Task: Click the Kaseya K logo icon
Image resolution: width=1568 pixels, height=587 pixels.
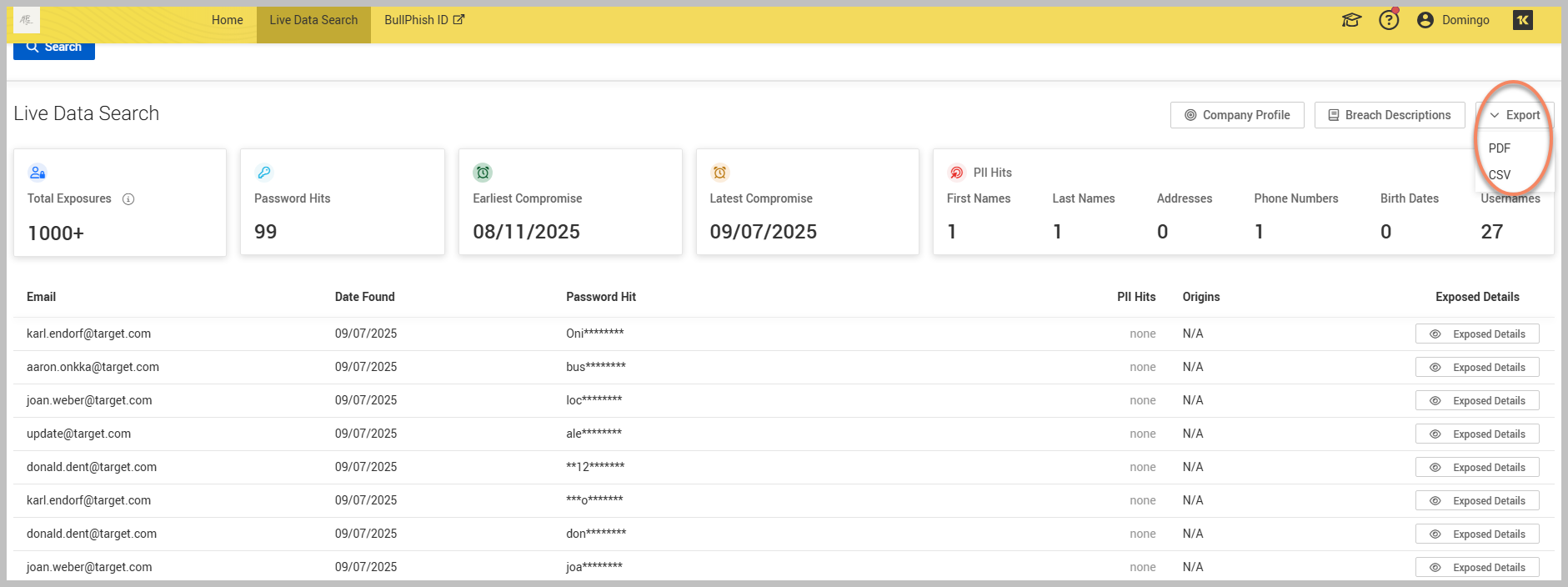Action: coord(1522,20)
